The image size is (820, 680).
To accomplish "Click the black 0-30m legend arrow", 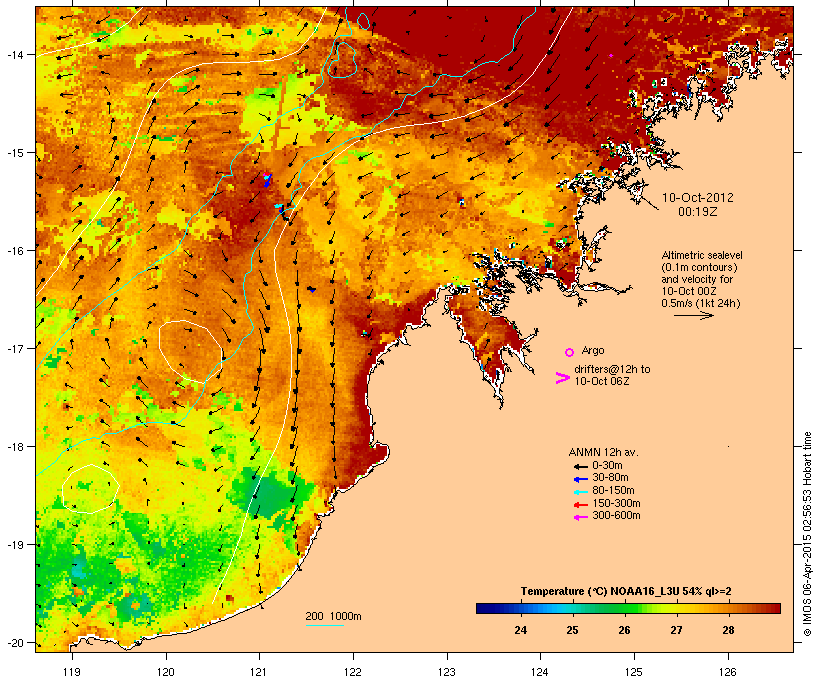I will (x=580, y=467).
